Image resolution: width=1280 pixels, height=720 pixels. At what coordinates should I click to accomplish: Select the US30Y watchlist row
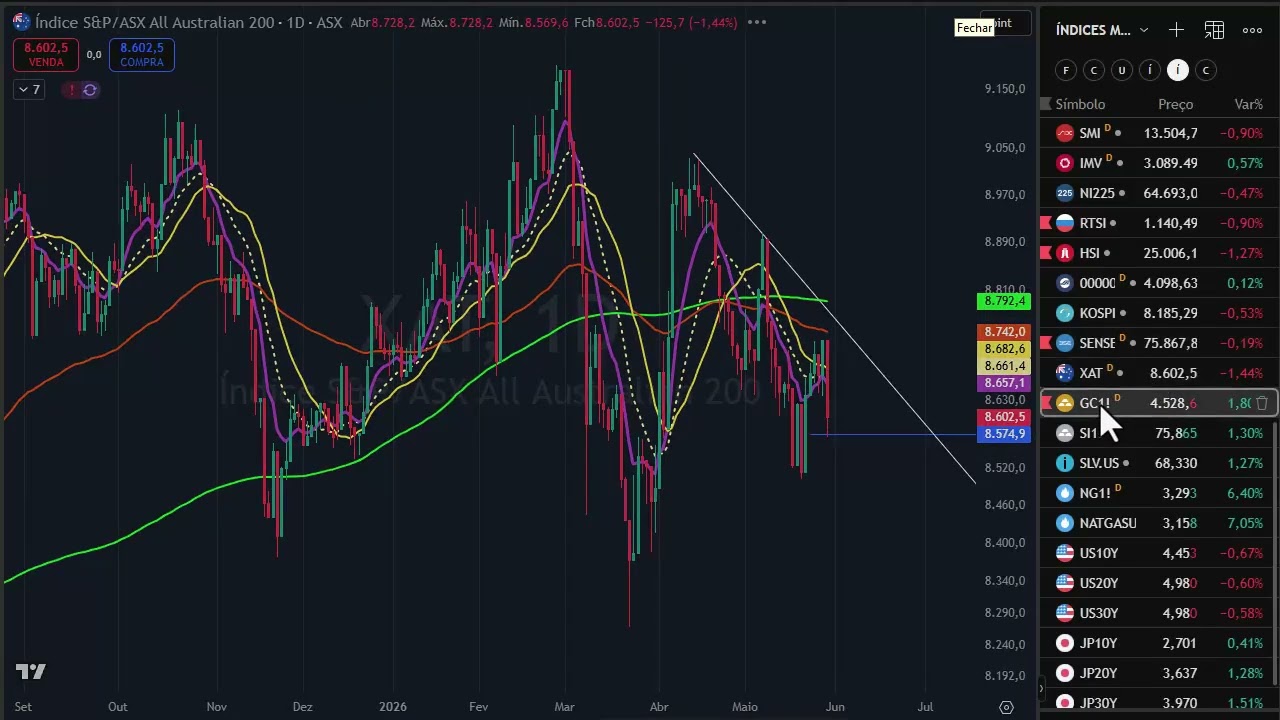[x=1159, y=613]
